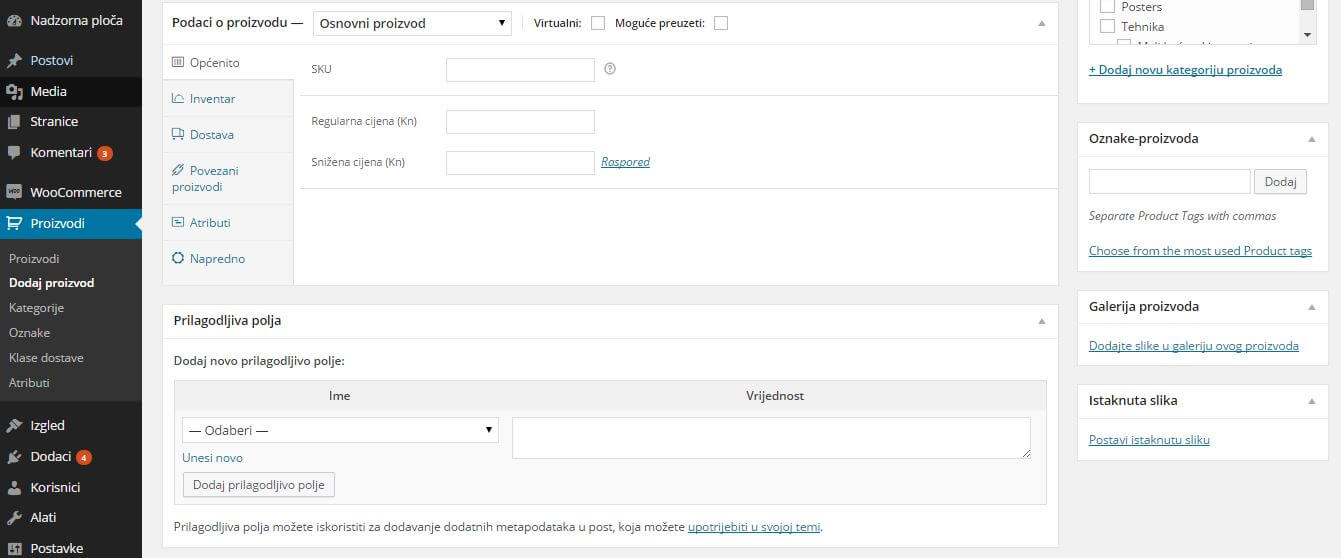Tick the Moguće preuzeti checkbox

(721, 23)
